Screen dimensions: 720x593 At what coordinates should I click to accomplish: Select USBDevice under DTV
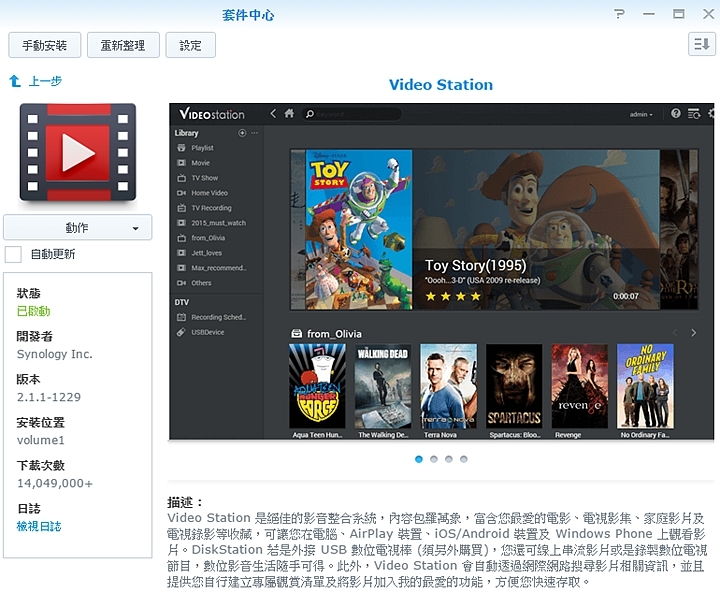(208, 332)
